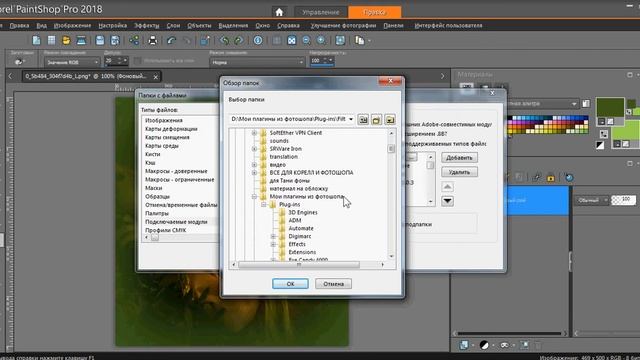Select the Automate folder
Viewport: 640px width, 360px height.
point(301,228)
